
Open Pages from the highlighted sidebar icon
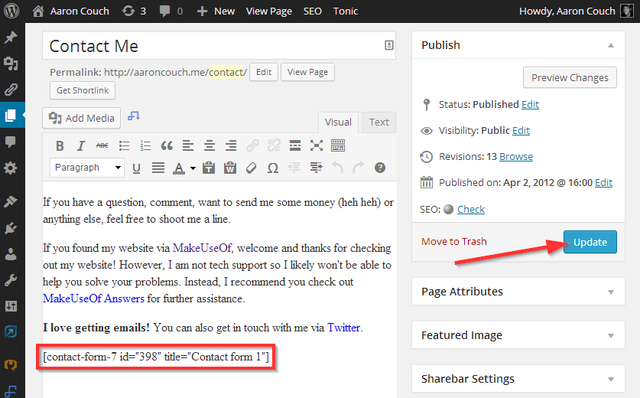coord(11,116)
